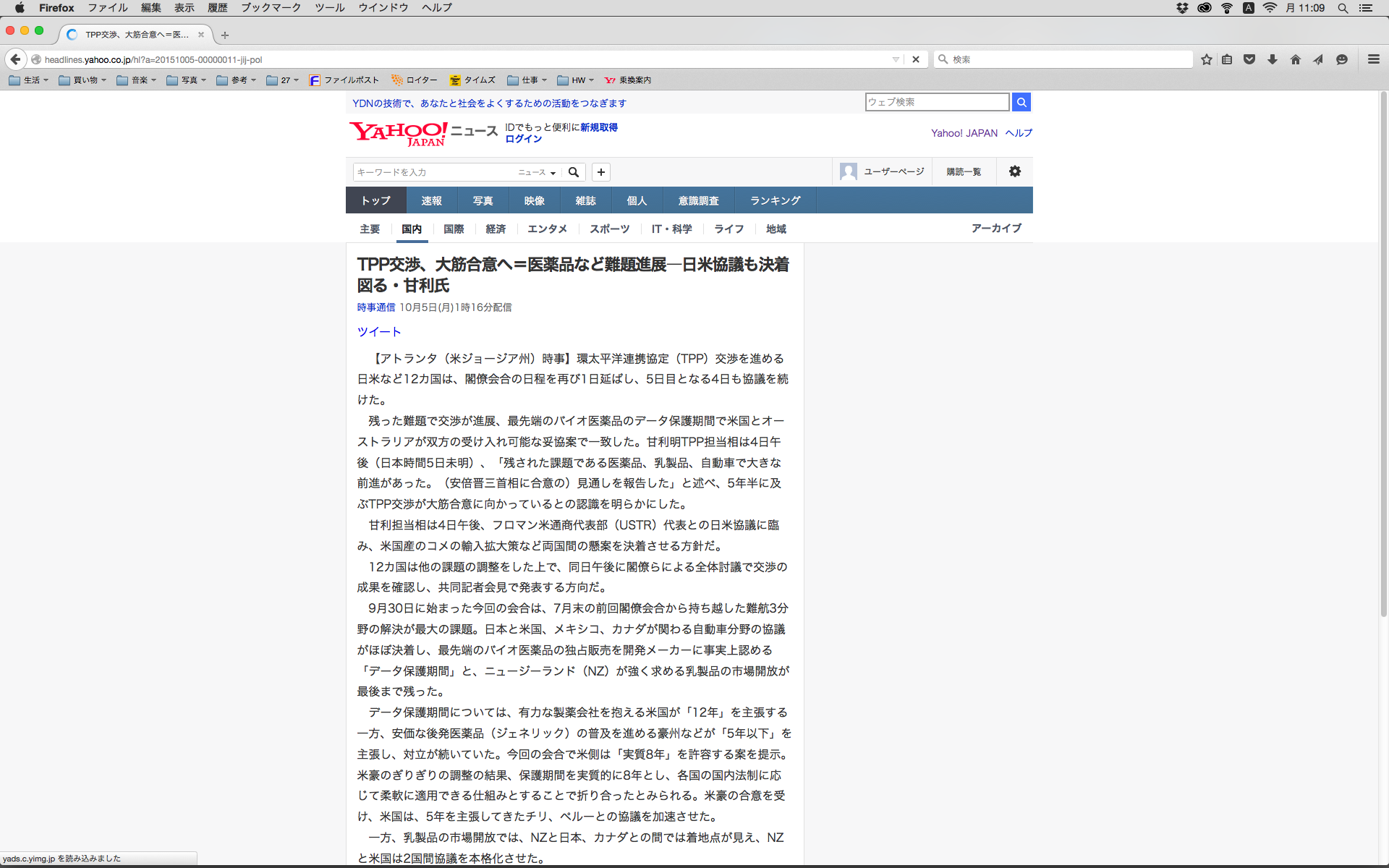This screenshot has height=868, width=1389.
Task: Click the Yahoo settings gear icon
Action: tap(1014, 171)
